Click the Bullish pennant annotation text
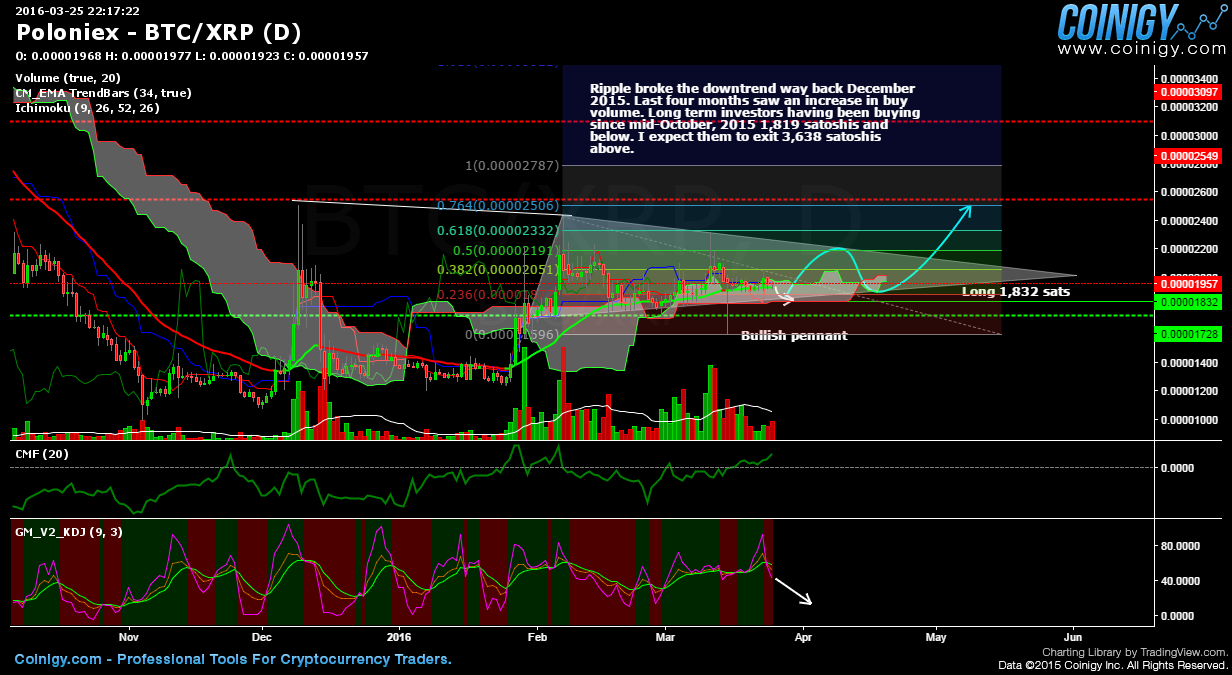The image size is (1232, 675). (x=794, y=336)
